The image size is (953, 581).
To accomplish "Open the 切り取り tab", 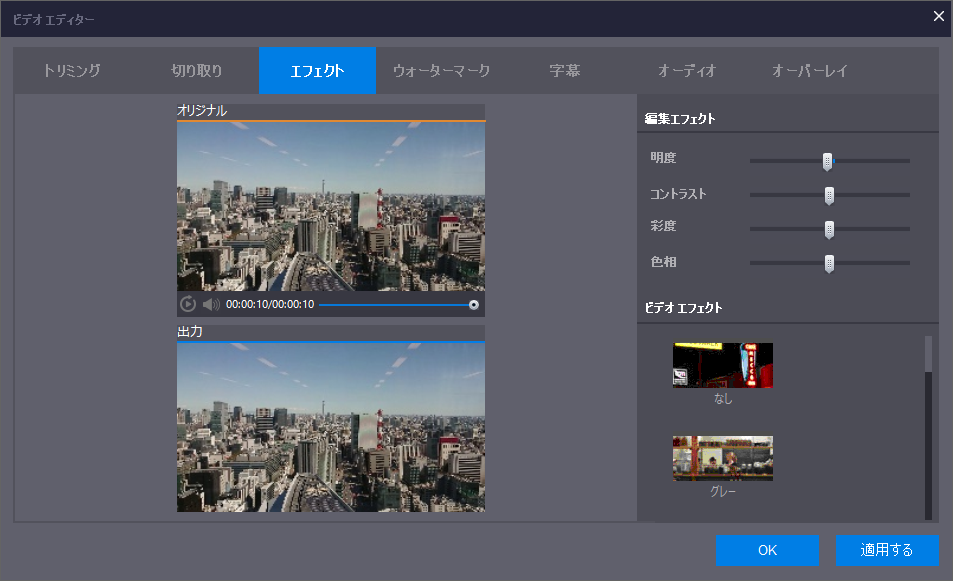I will pyautogui.click(x=196, y=71).
